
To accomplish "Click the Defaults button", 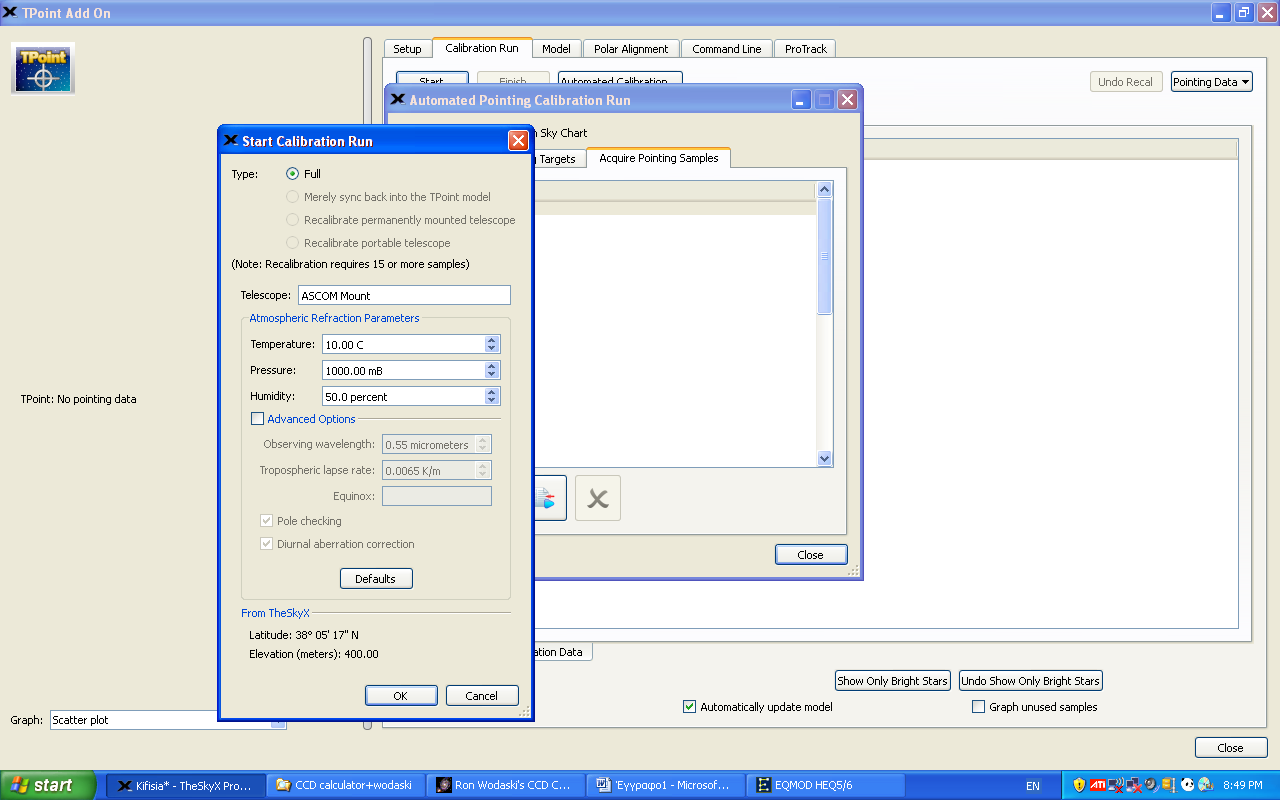I will [376, 579].
